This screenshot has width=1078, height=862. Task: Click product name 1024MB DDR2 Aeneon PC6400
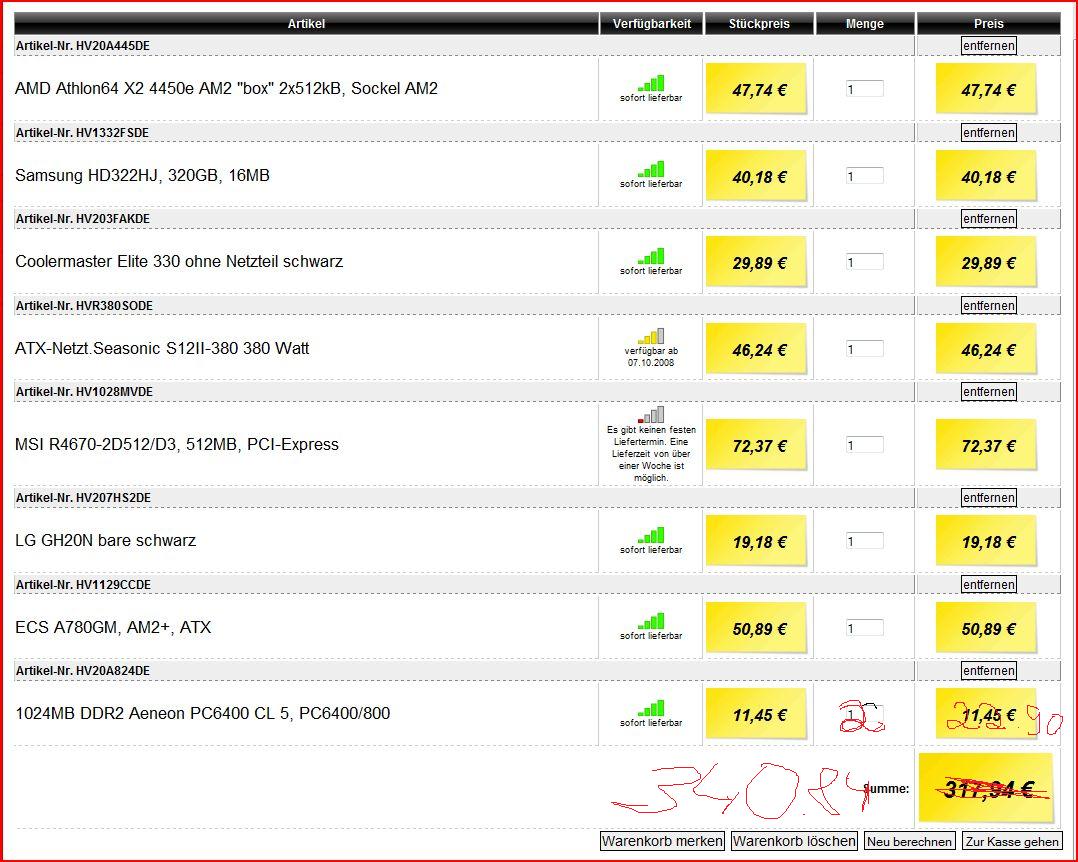tap(203, 714)
